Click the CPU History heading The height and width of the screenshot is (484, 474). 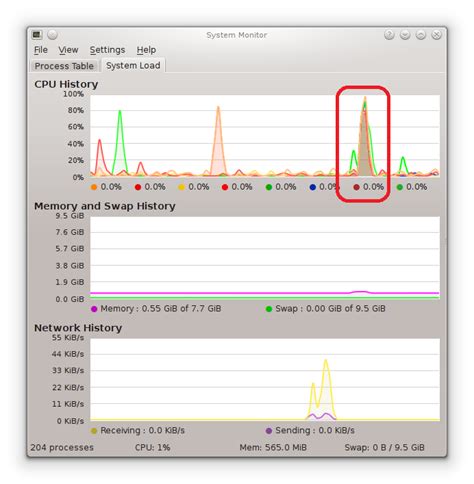point(66,84)
